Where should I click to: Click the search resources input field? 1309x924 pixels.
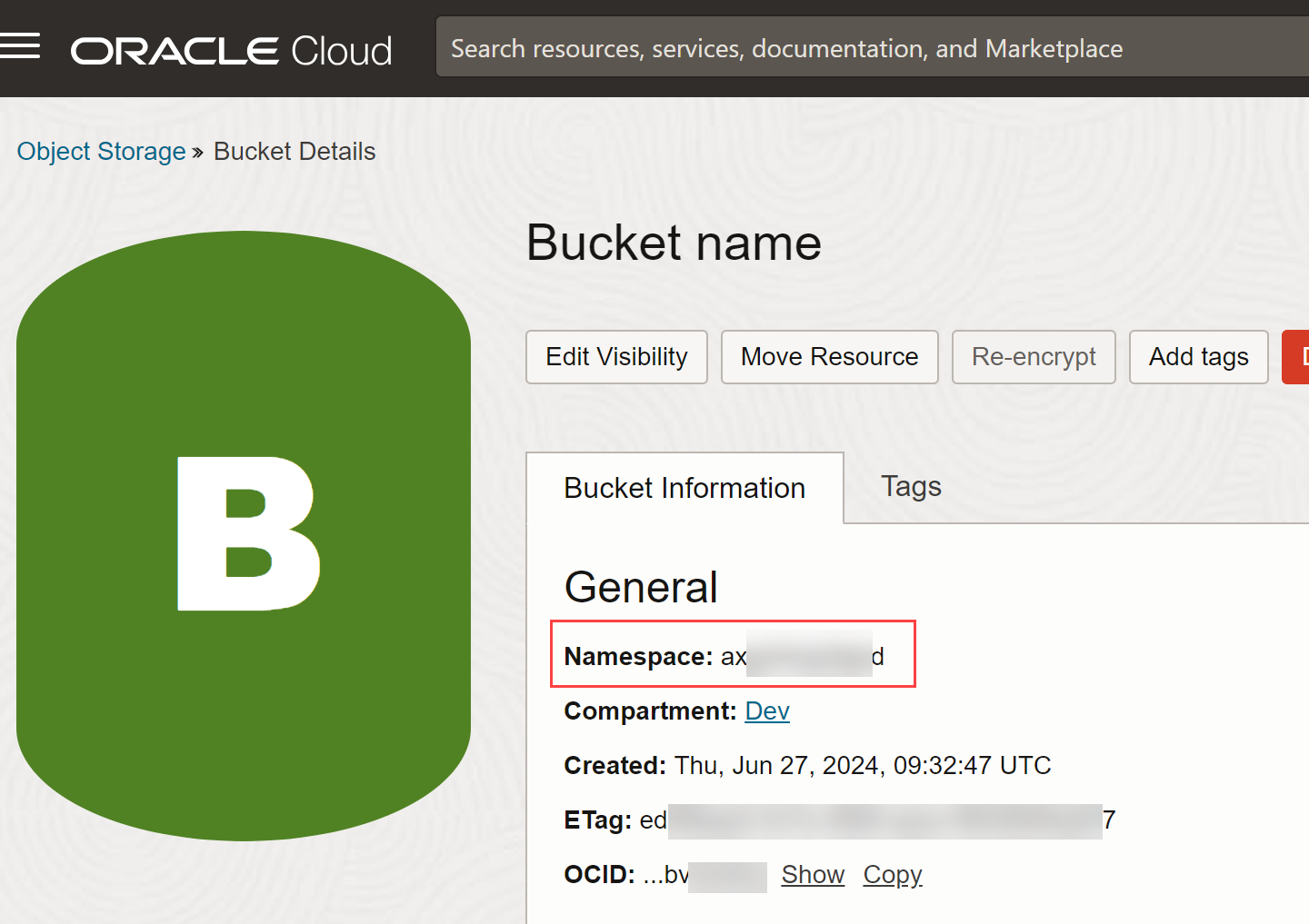(873, 48)
